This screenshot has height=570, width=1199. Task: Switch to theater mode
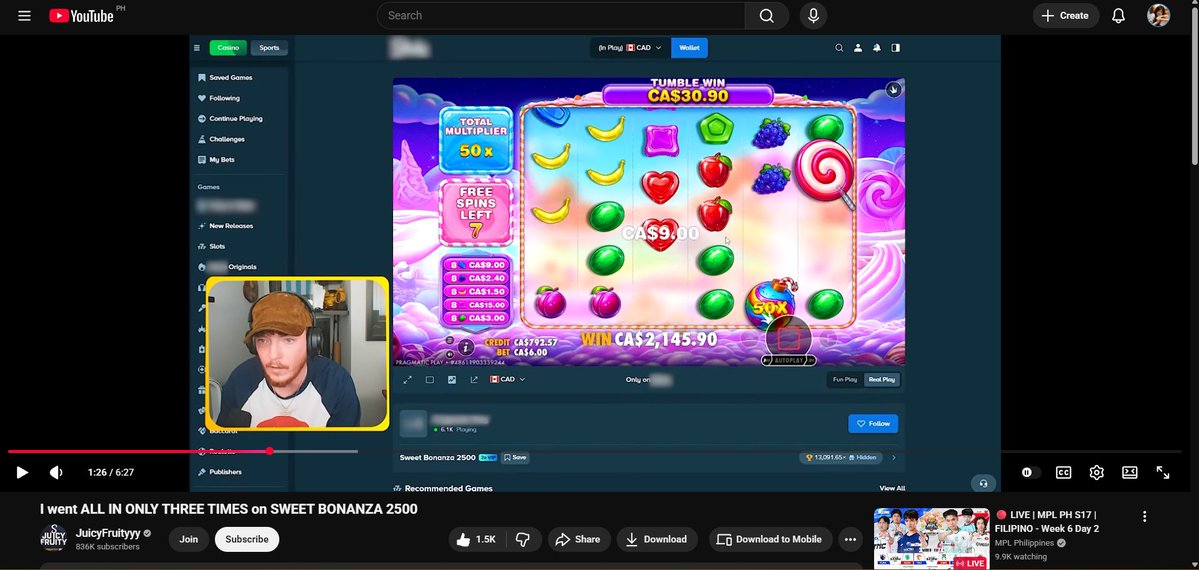(1129, 472)
